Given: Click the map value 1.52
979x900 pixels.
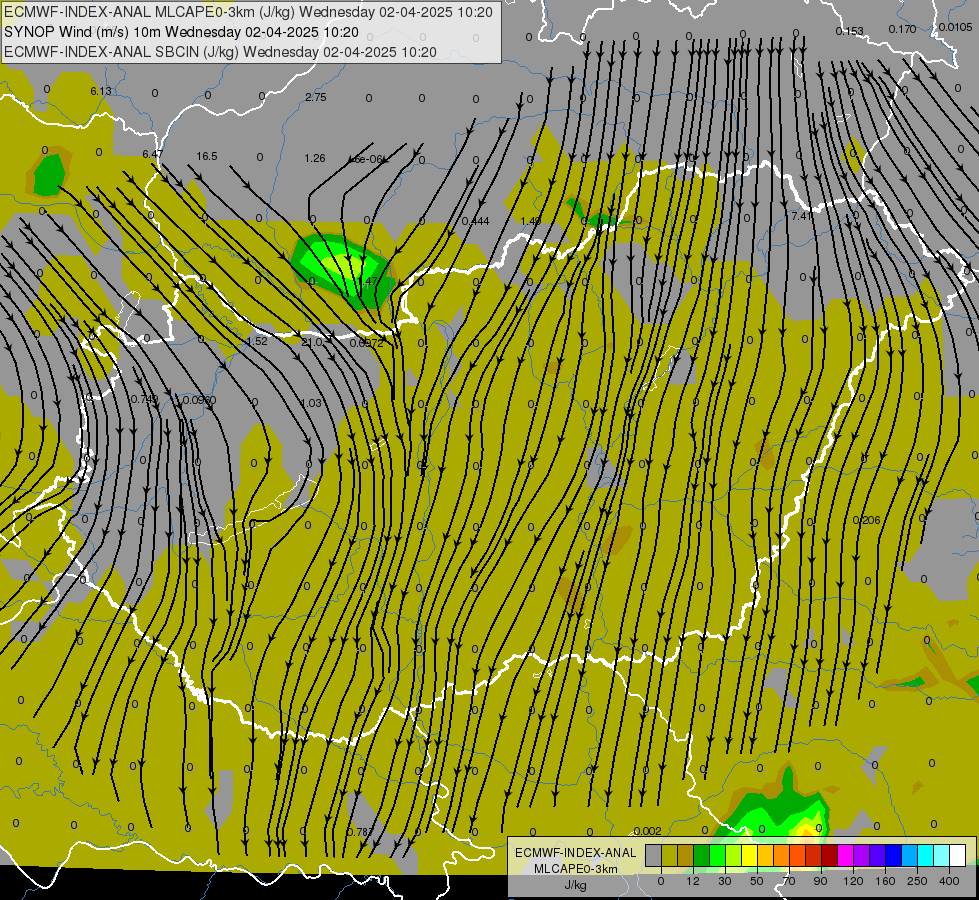Looking at the screenshot, I should pyautogui.click(x=257, y=341).
